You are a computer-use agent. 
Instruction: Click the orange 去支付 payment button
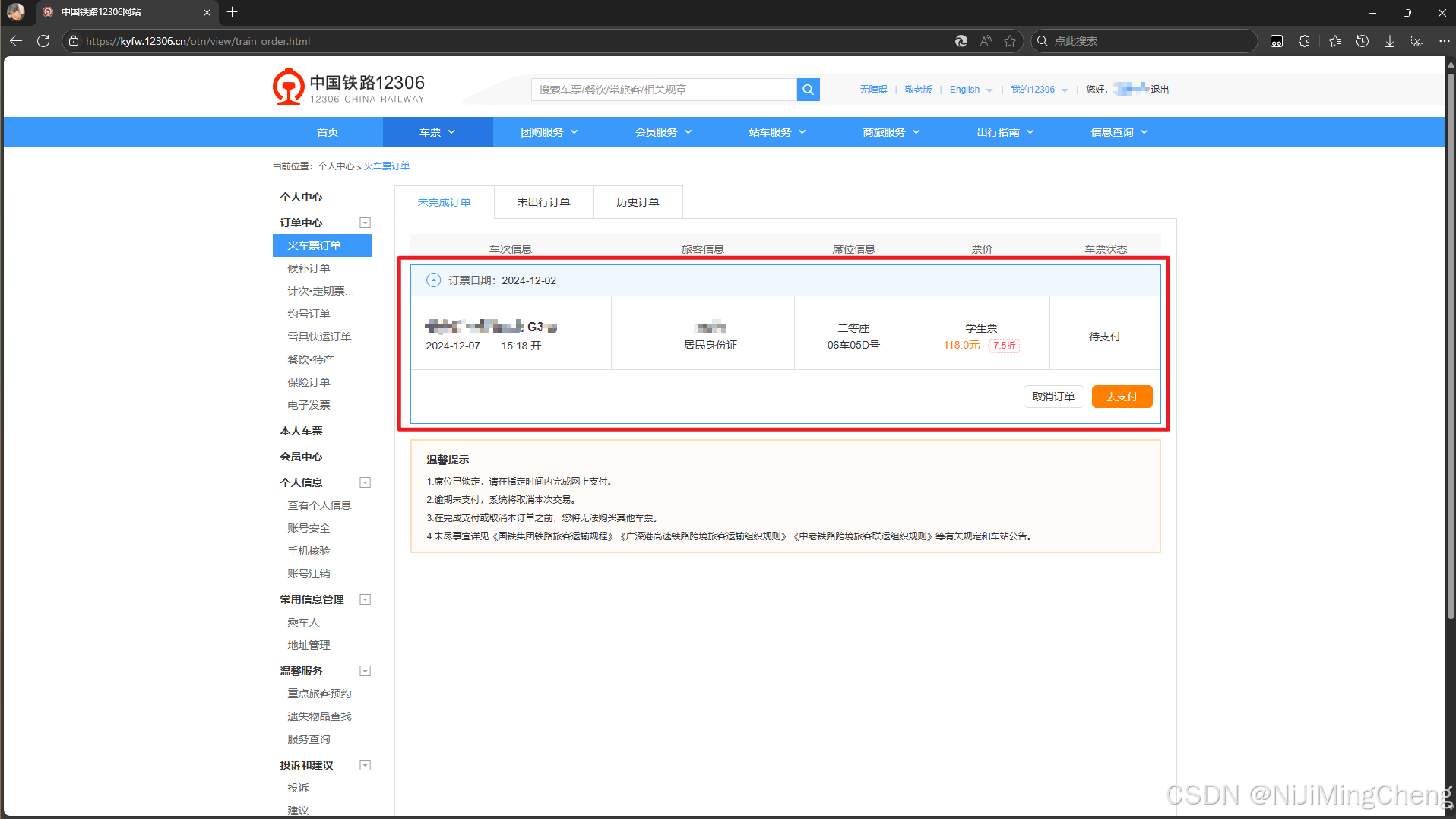(1122, 396)
